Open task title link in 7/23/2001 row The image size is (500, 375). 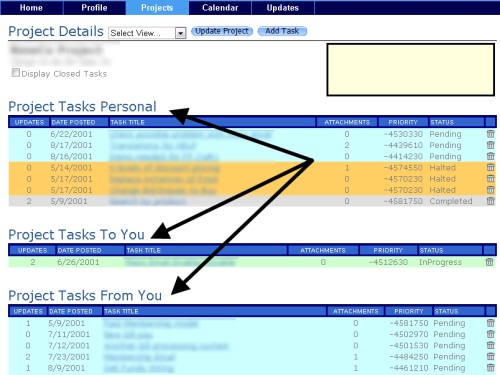tap(140, 357)
